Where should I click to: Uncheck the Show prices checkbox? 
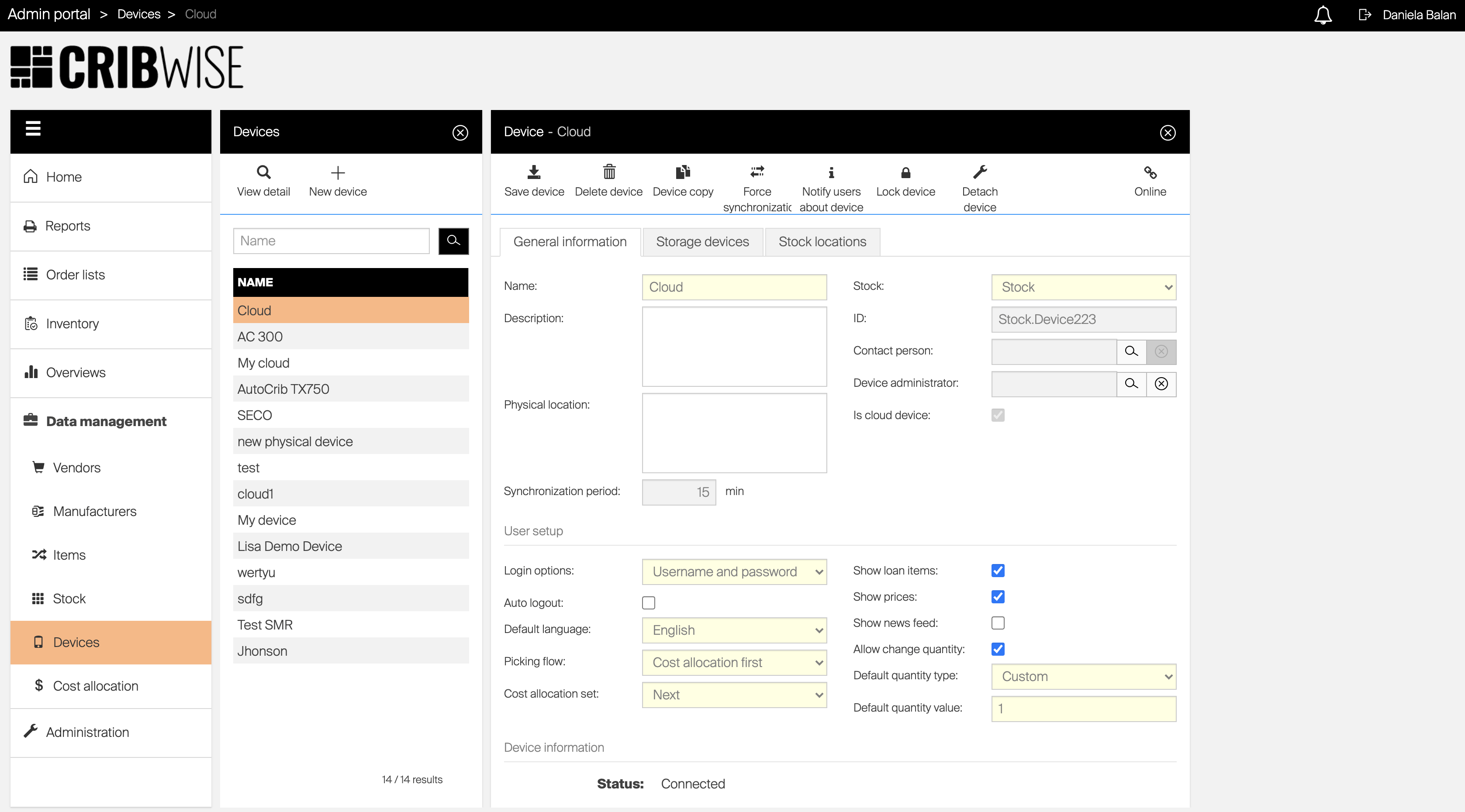(x=998, y=597)
